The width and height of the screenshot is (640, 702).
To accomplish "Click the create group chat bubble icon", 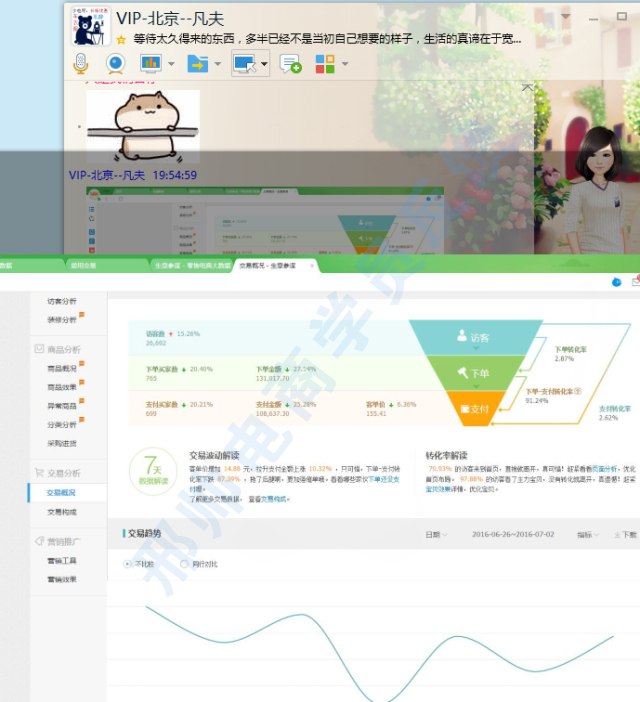I will [290, 64].
